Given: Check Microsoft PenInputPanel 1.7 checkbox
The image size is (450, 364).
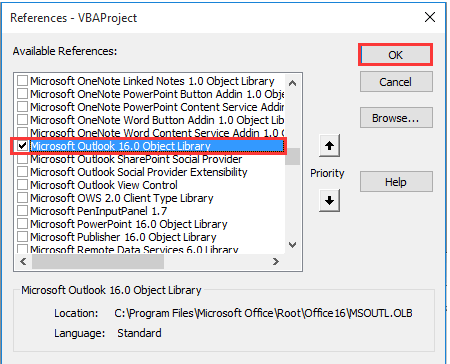Looking at the screenshot, I should [22, 211].
